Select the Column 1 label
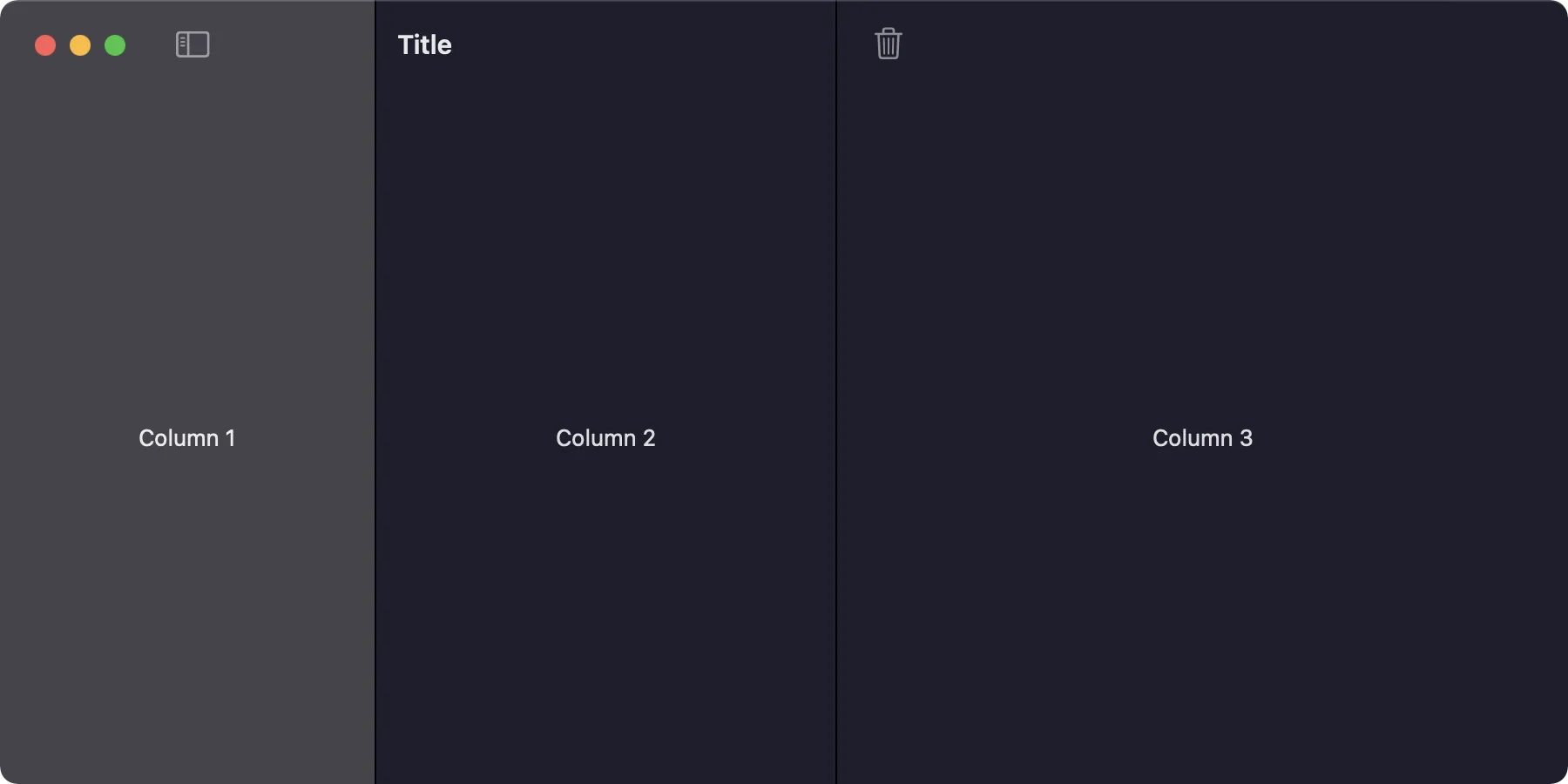Viewport: 1568px width, 784px height. pos(186,438)
